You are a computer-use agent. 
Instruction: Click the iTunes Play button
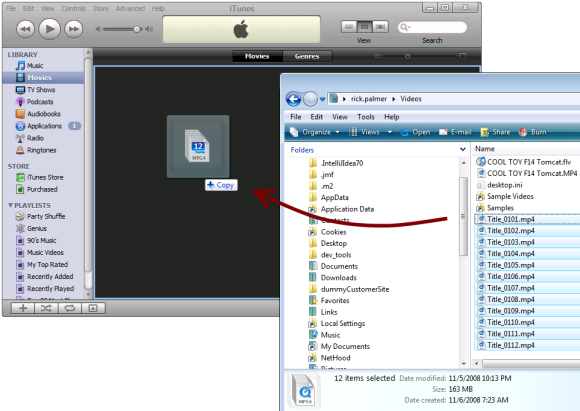[50, 29]
